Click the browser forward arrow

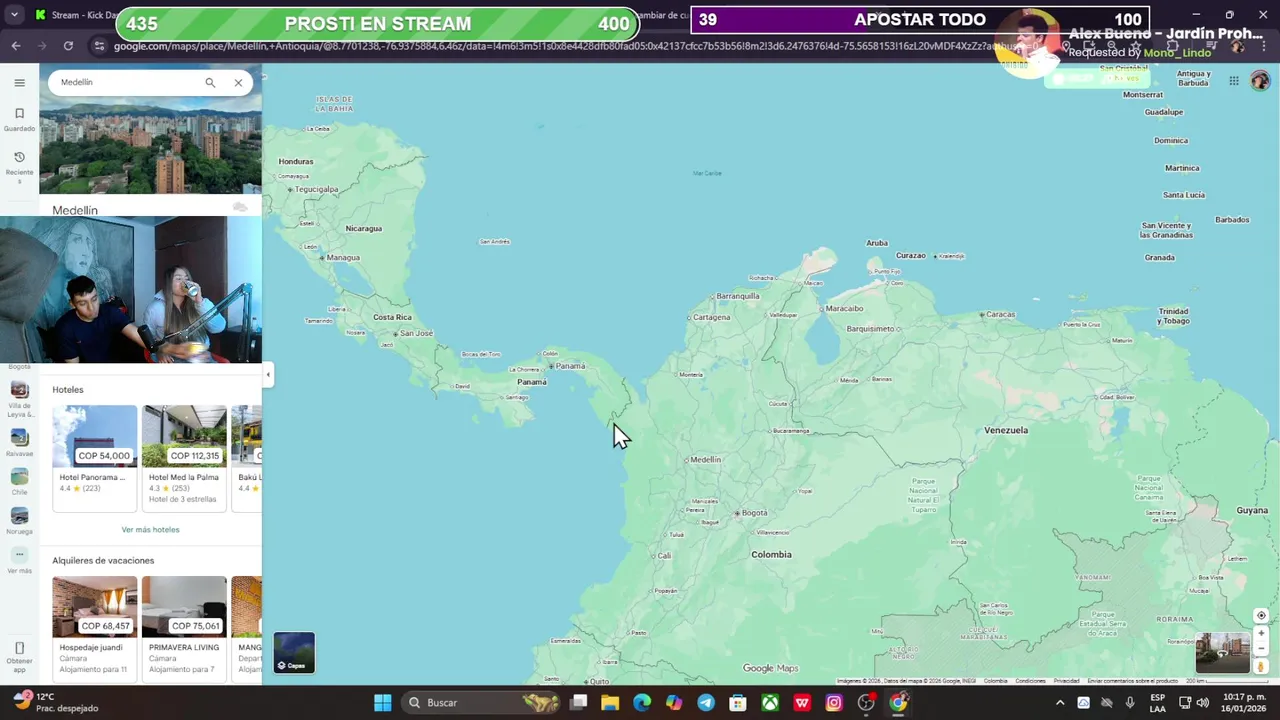coord(42,46)
